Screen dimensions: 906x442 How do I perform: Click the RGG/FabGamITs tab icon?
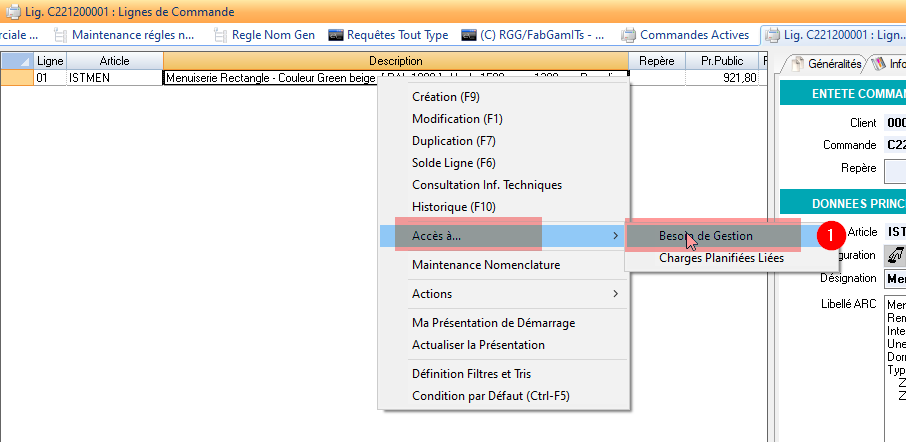pyautogui.click(x=468, y=35)
